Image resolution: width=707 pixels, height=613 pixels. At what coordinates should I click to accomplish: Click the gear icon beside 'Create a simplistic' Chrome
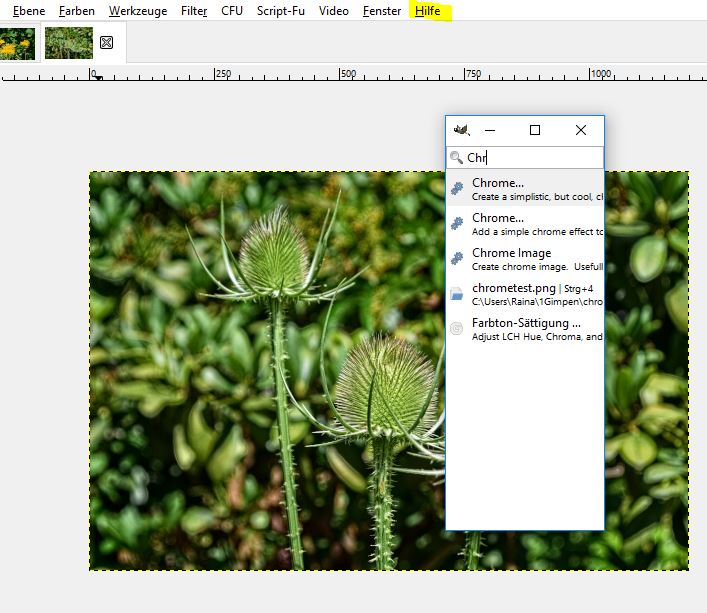point(457,189)
